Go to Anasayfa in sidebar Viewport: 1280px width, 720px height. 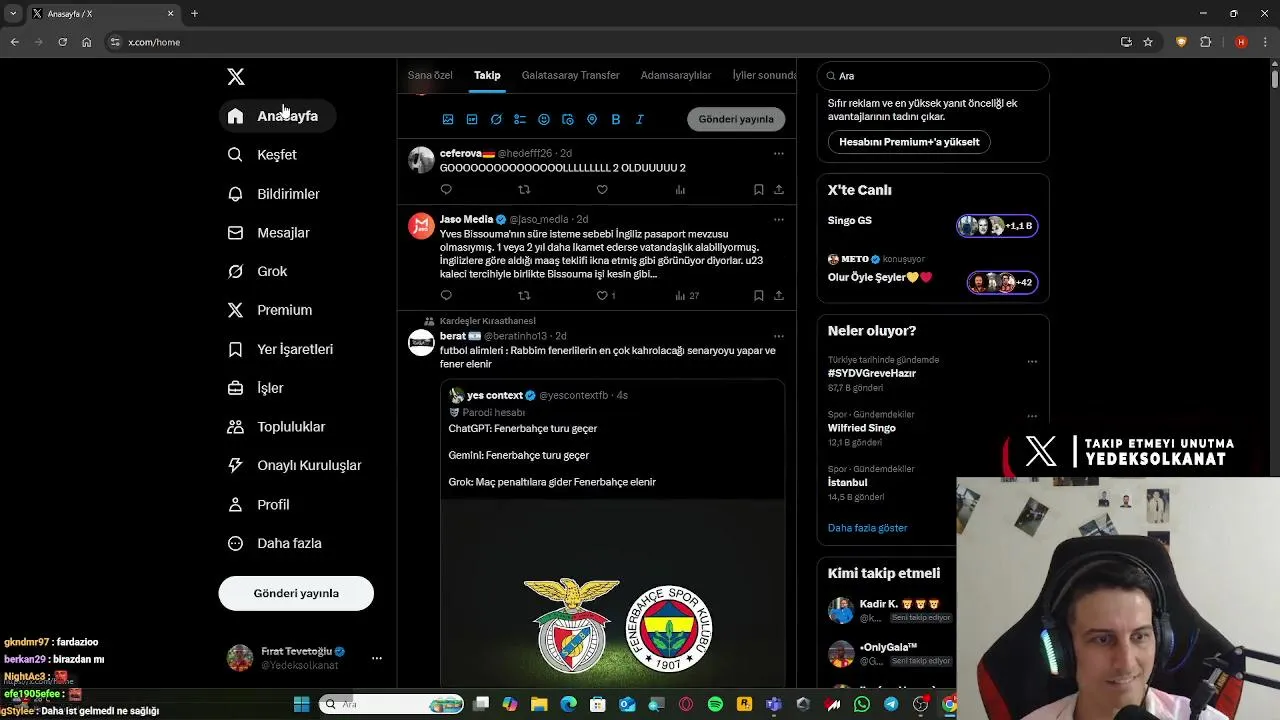click(277, 116)
